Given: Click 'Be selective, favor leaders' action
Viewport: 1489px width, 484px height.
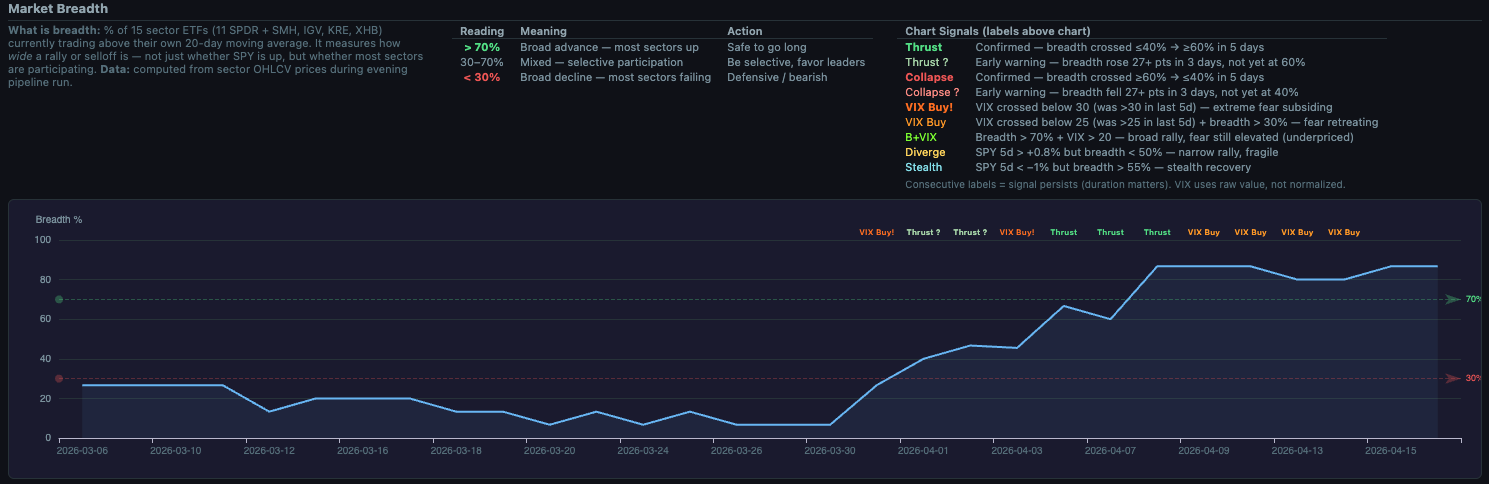Looking at the screenshot, I should click(x=796, y=62).
